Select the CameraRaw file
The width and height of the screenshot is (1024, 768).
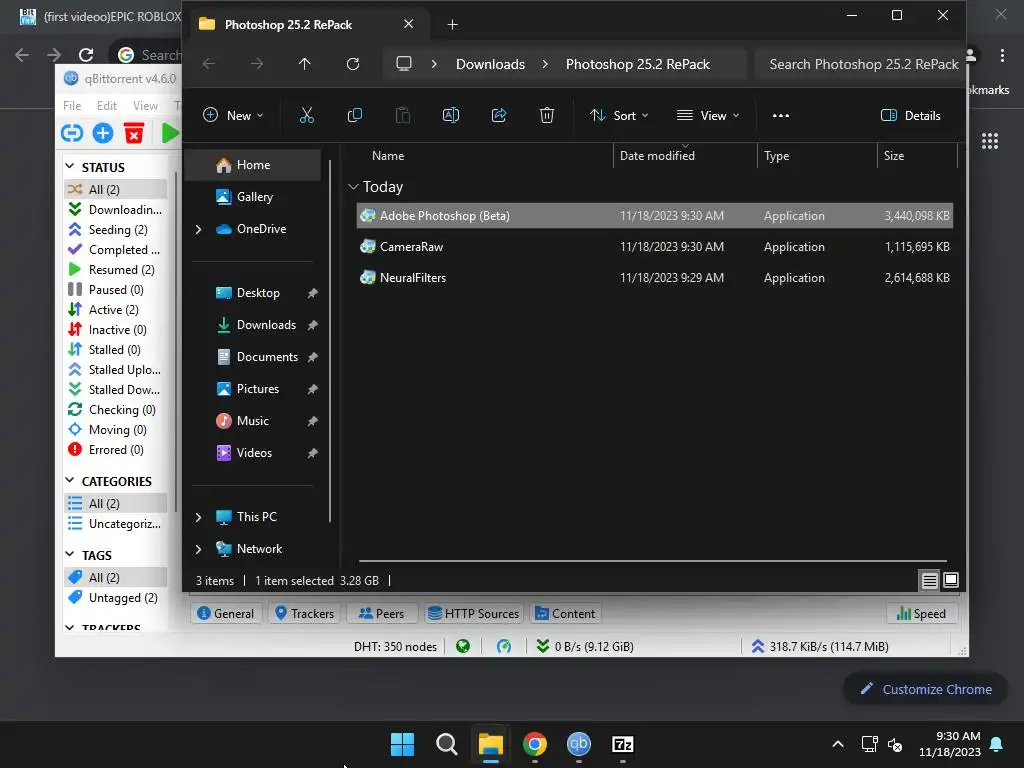coord(654,247)
